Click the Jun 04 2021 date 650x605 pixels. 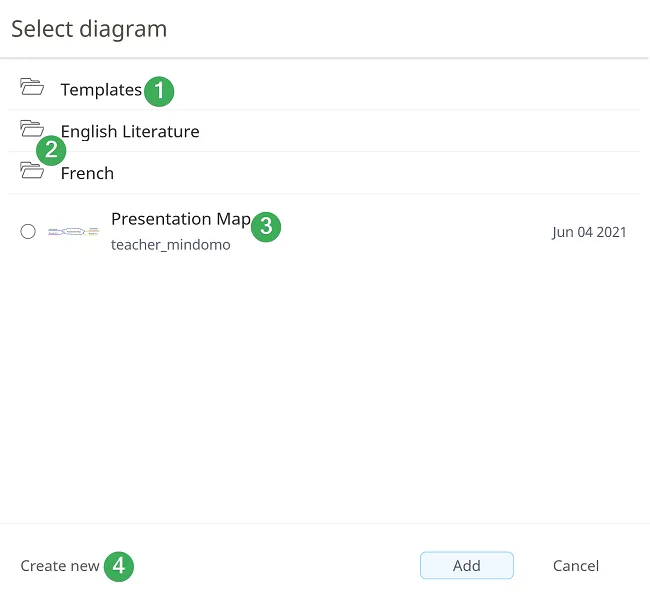[589, 232]
